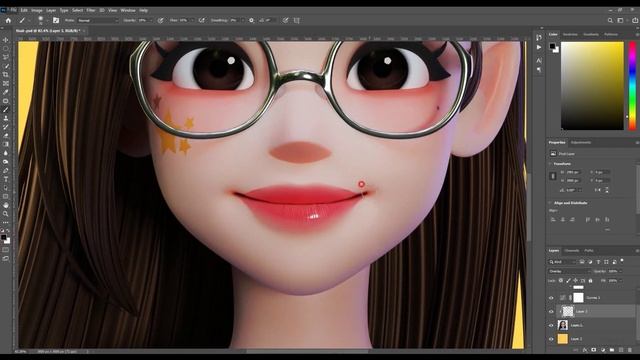640x360 pixels.
Task: Click the Home icon in options bar
Action: click(8, 20)
